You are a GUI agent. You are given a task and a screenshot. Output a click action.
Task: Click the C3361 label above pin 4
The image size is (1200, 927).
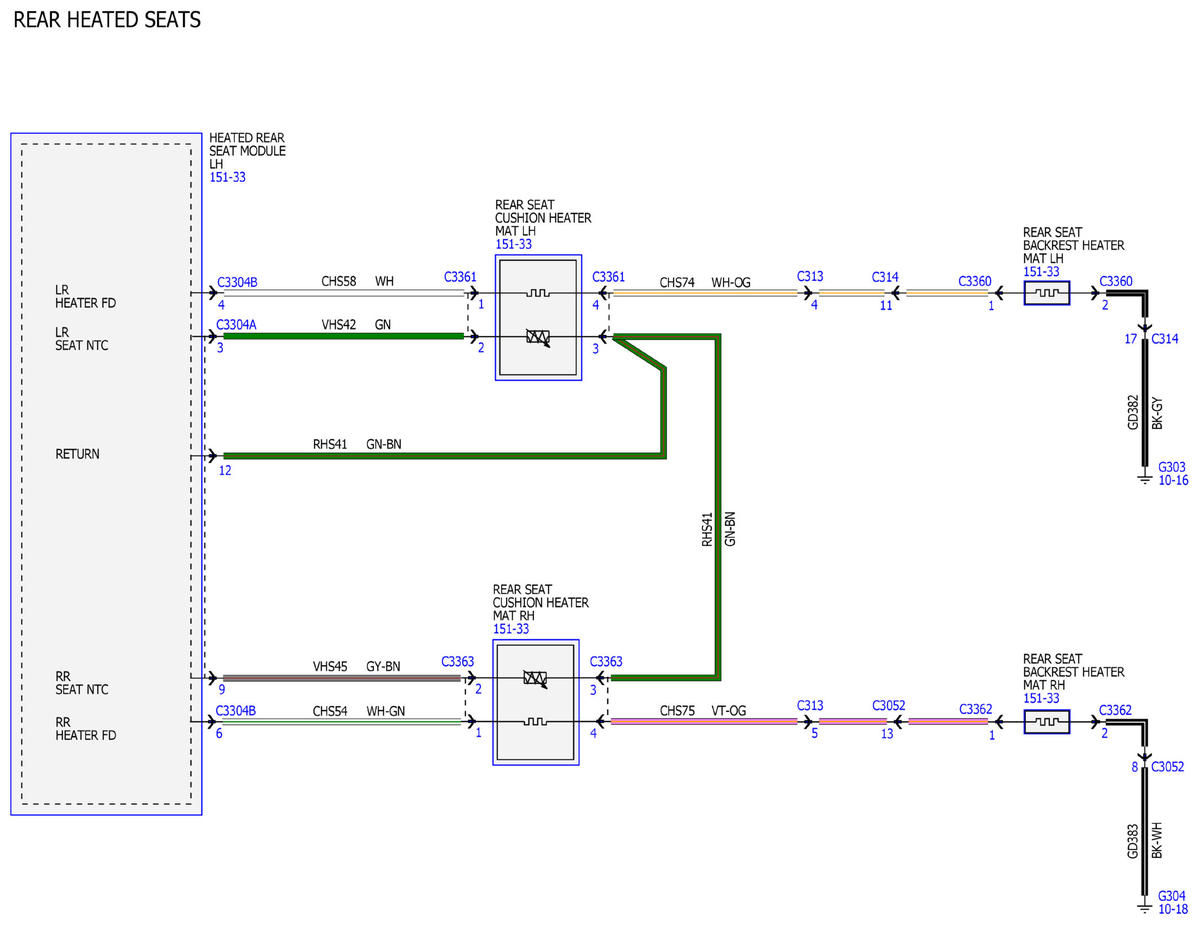point(608,276)
